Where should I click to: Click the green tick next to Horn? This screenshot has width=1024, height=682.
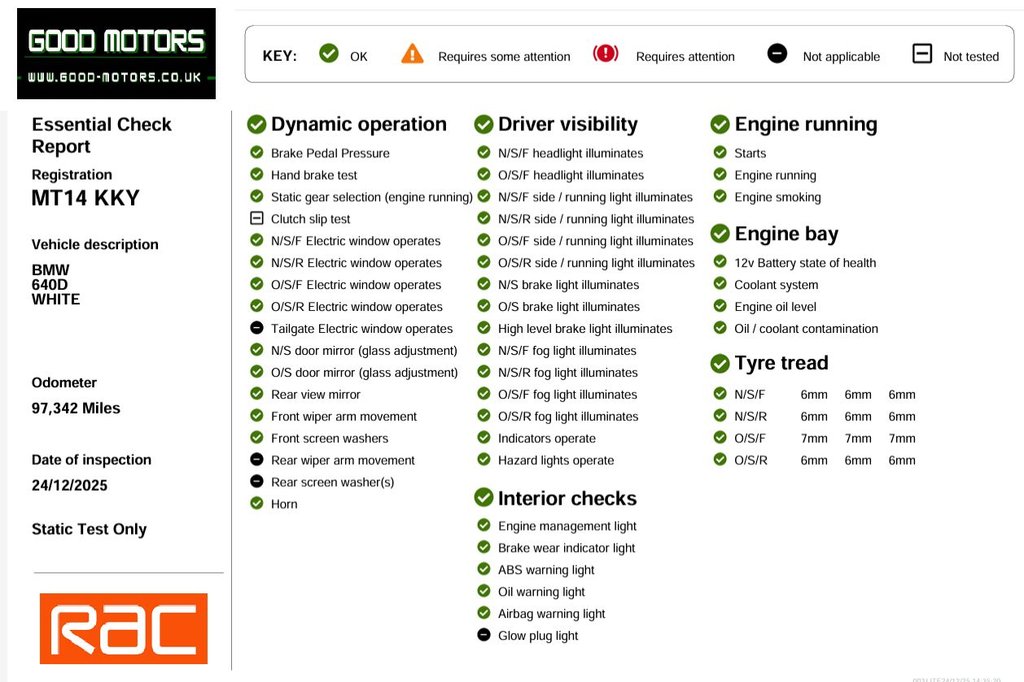click(257, 504)
